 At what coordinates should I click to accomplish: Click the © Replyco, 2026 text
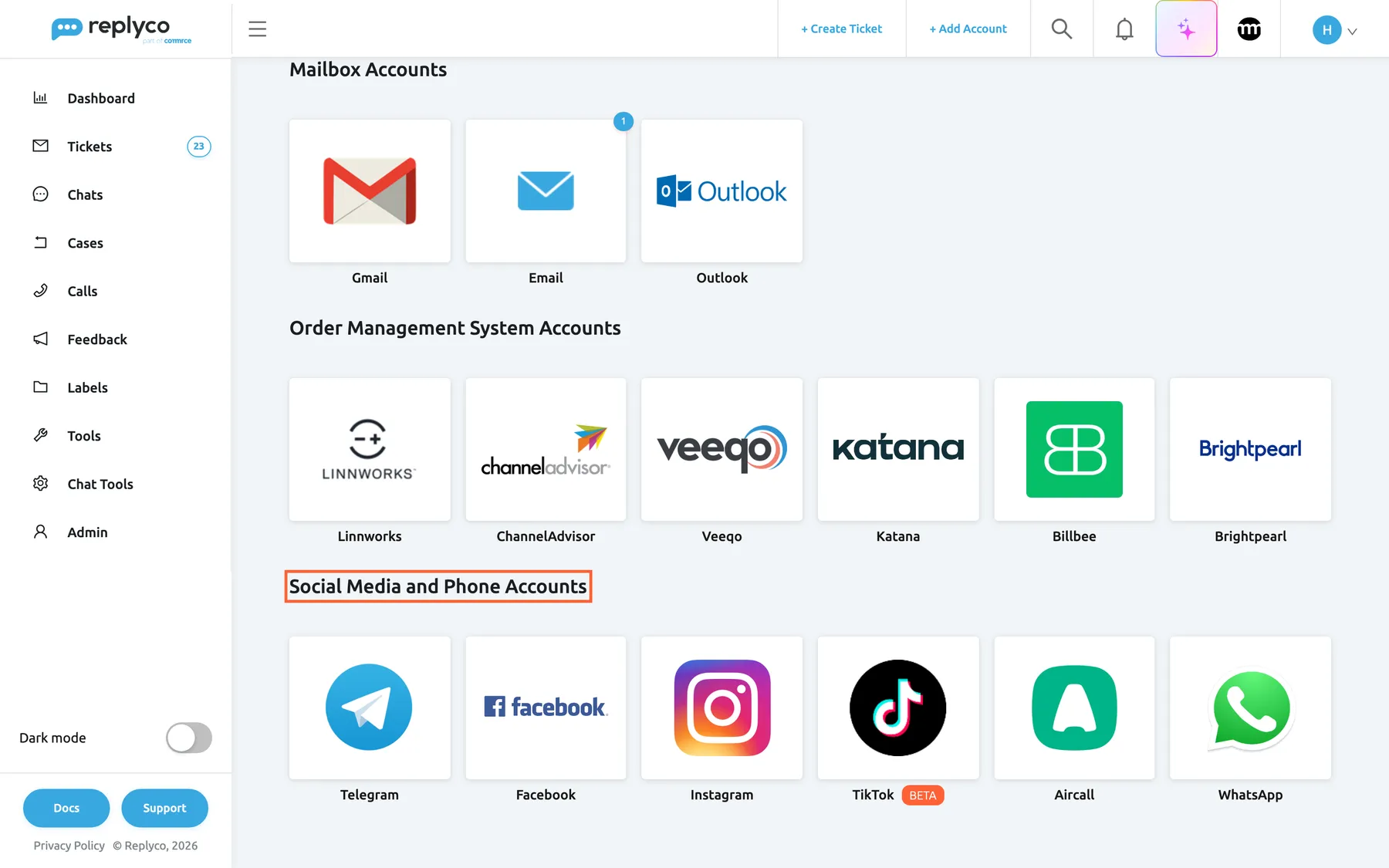(155, 846)
